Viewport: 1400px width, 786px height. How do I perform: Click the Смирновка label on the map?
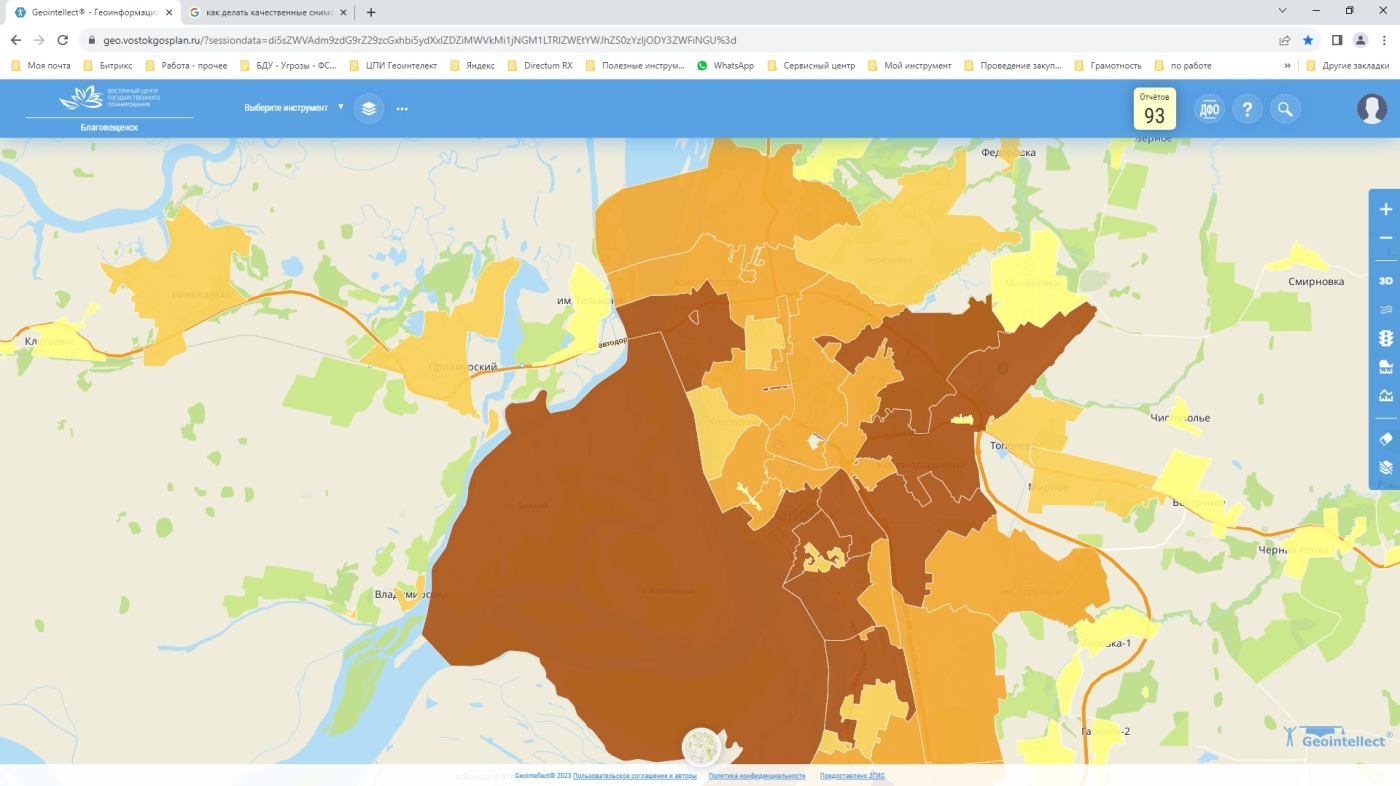pyautogui.click(x=1316, y=282)
